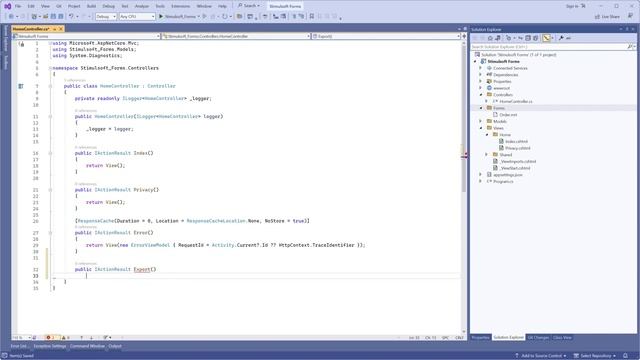Open the Extensions menu
This screenshot has width=640, height=360.
pyautogui.click(x=180, y=6)
